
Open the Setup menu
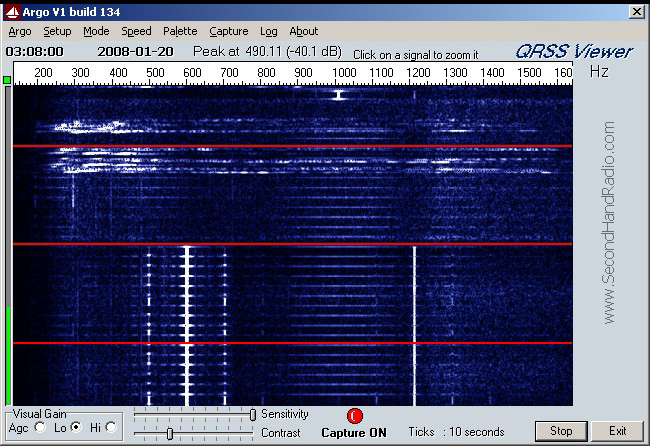click(57, 32)
